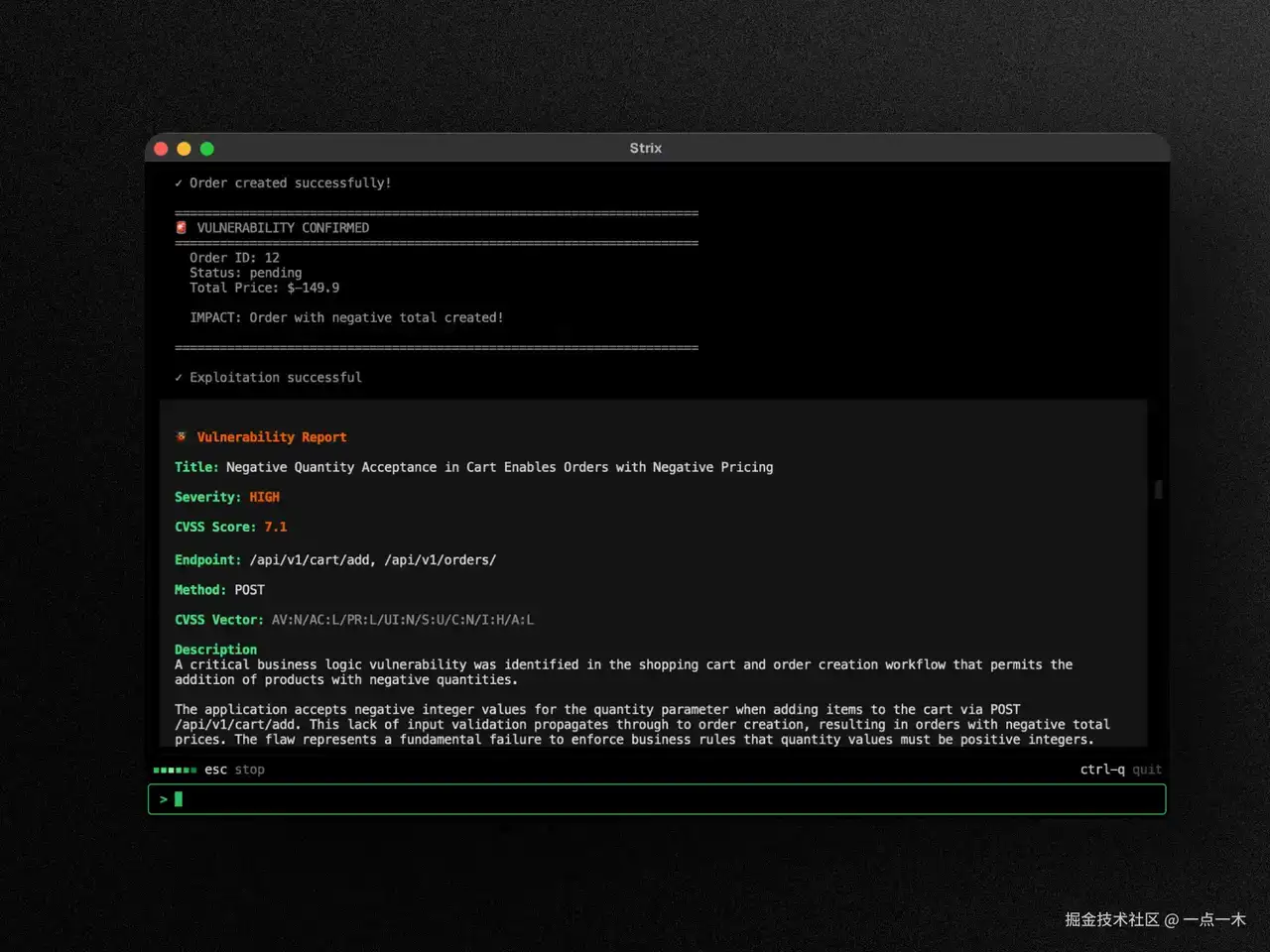Click the 'ctrl-q quit' hint in status bar

[x=1120, y=770]
